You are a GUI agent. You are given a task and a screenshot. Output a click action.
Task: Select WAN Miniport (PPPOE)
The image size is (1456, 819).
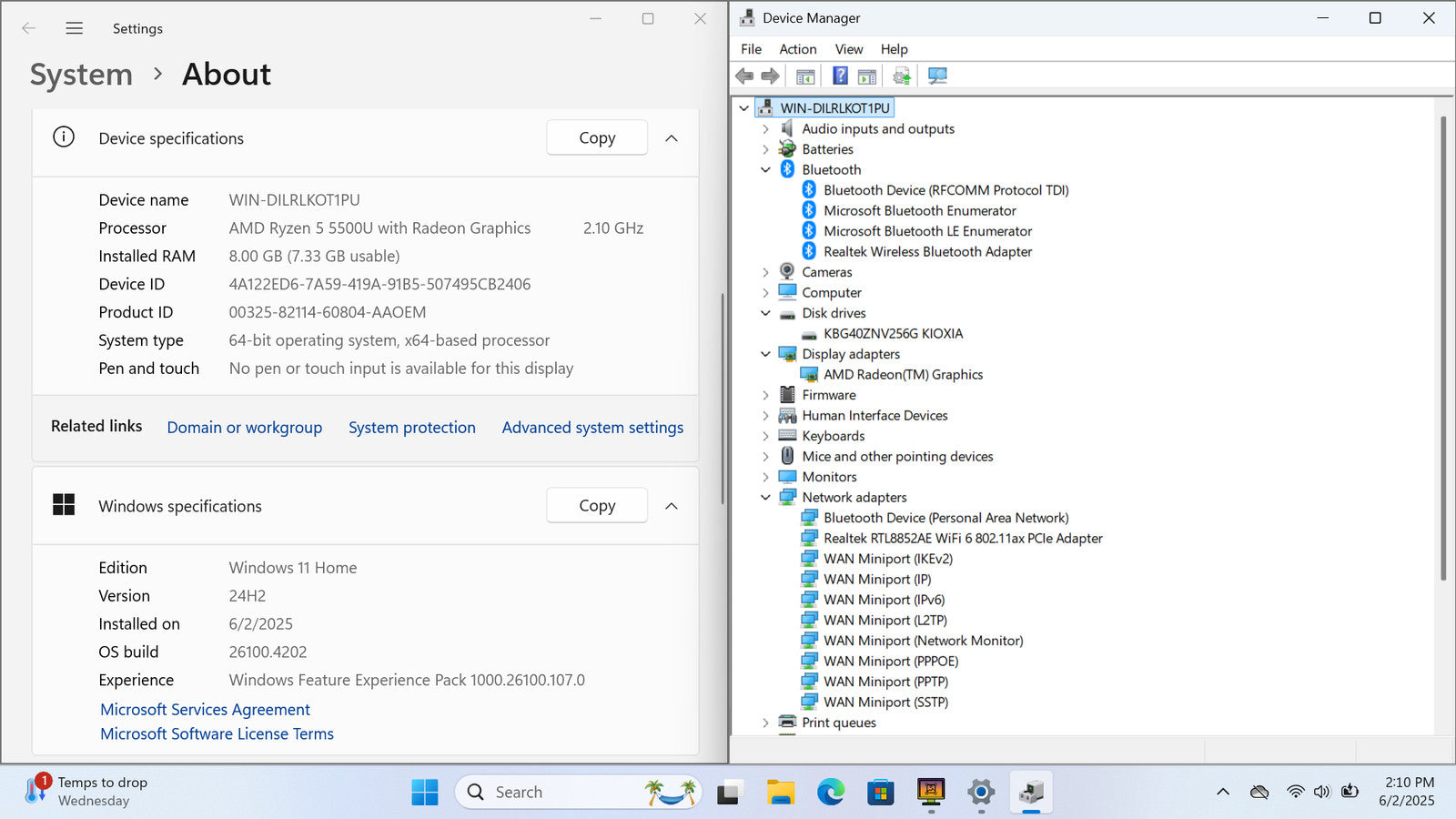891,661
